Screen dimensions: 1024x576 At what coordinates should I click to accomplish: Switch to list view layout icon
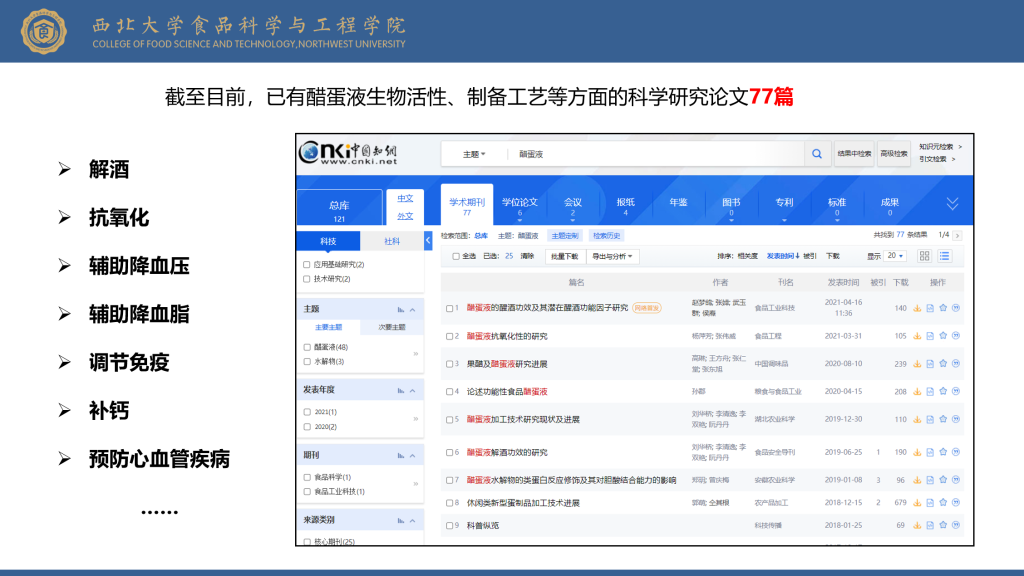click(944, 256)
